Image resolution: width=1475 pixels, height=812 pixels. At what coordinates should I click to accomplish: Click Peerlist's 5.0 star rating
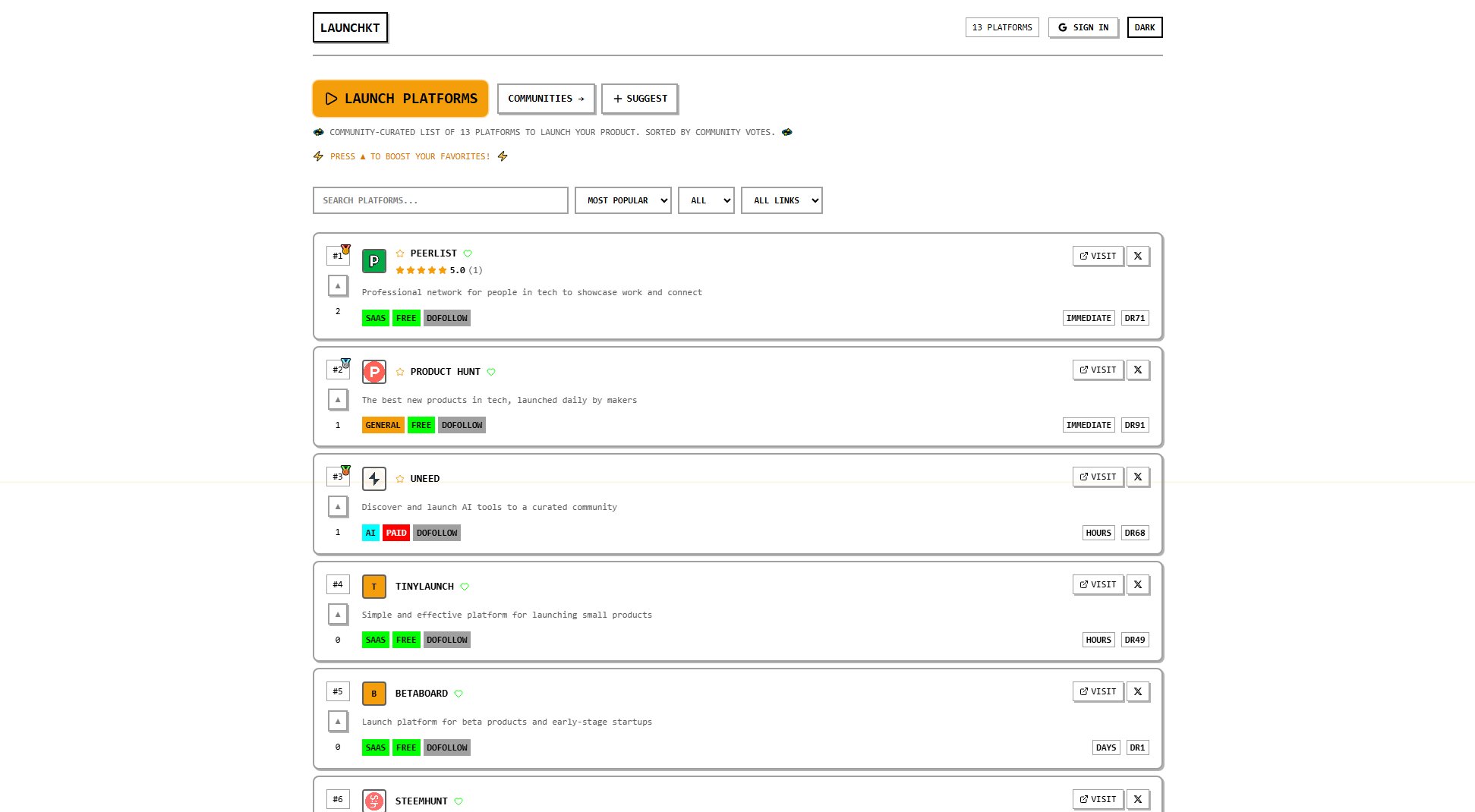(x=439, y=270)
